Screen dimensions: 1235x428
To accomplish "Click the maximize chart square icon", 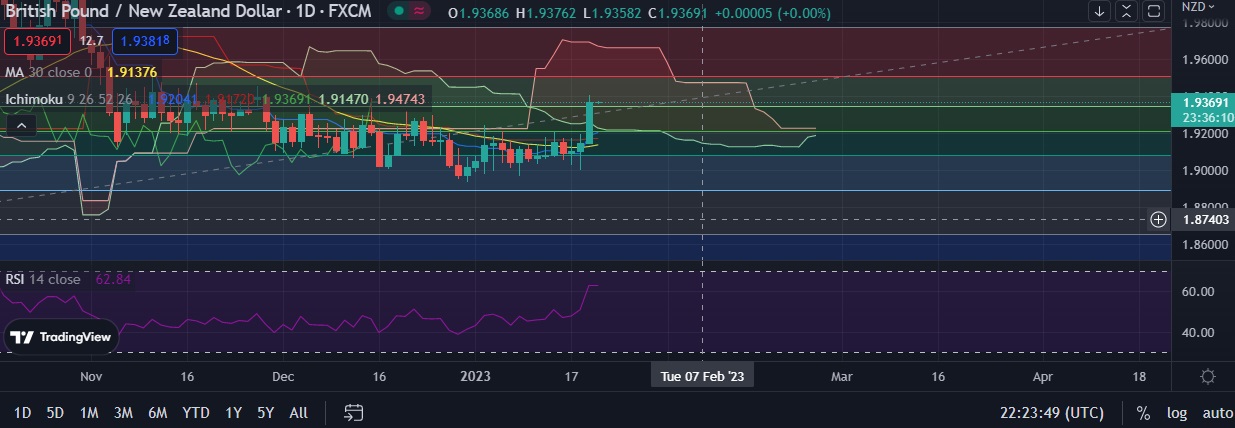I will coord(1153,11).
